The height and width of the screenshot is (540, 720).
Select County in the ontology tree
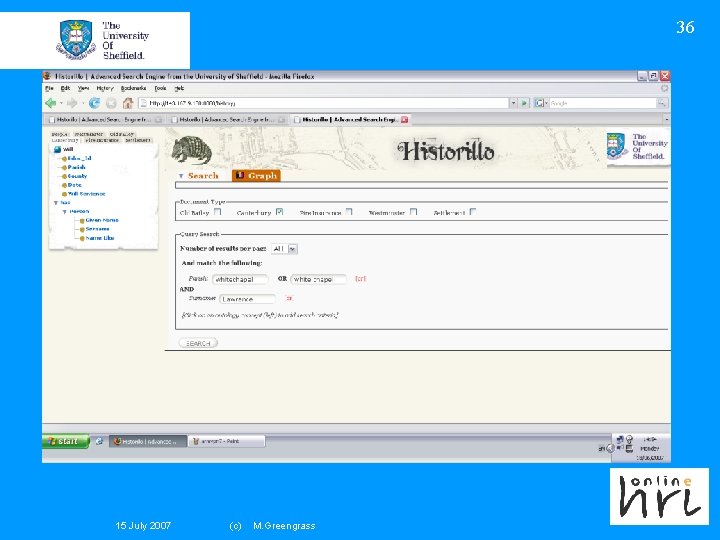[x=77, y=176]
